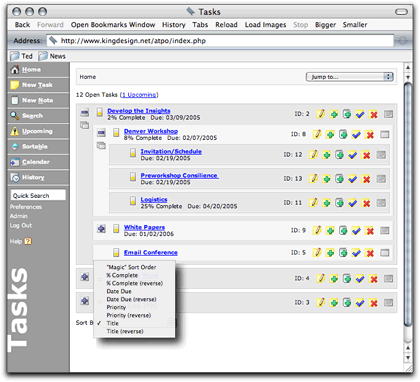Open the 1 Upcoming link
Viewport: 420px width, 382px height.
(139, 95)
